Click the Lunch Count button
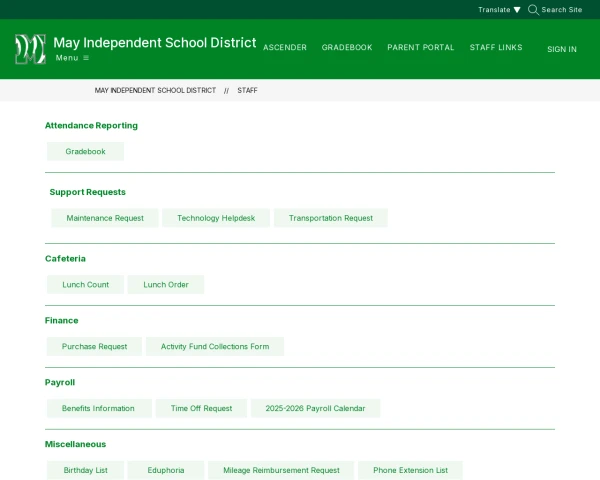600x480 pixels. coord(85,284)
